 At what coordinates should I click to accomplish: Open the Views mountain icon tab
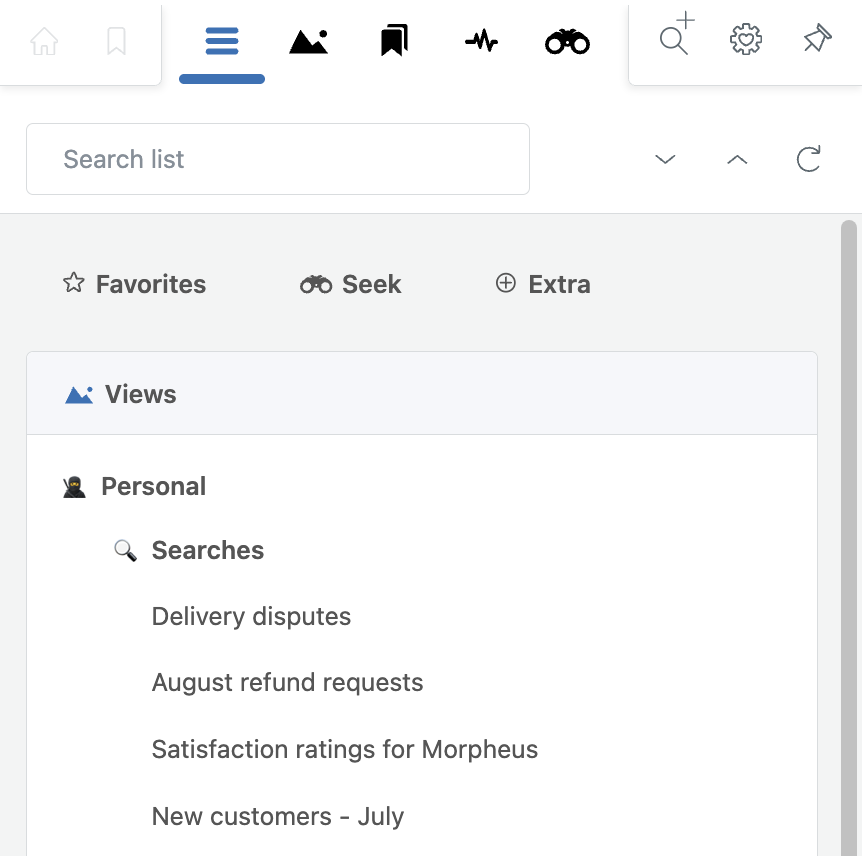point(308,41)
